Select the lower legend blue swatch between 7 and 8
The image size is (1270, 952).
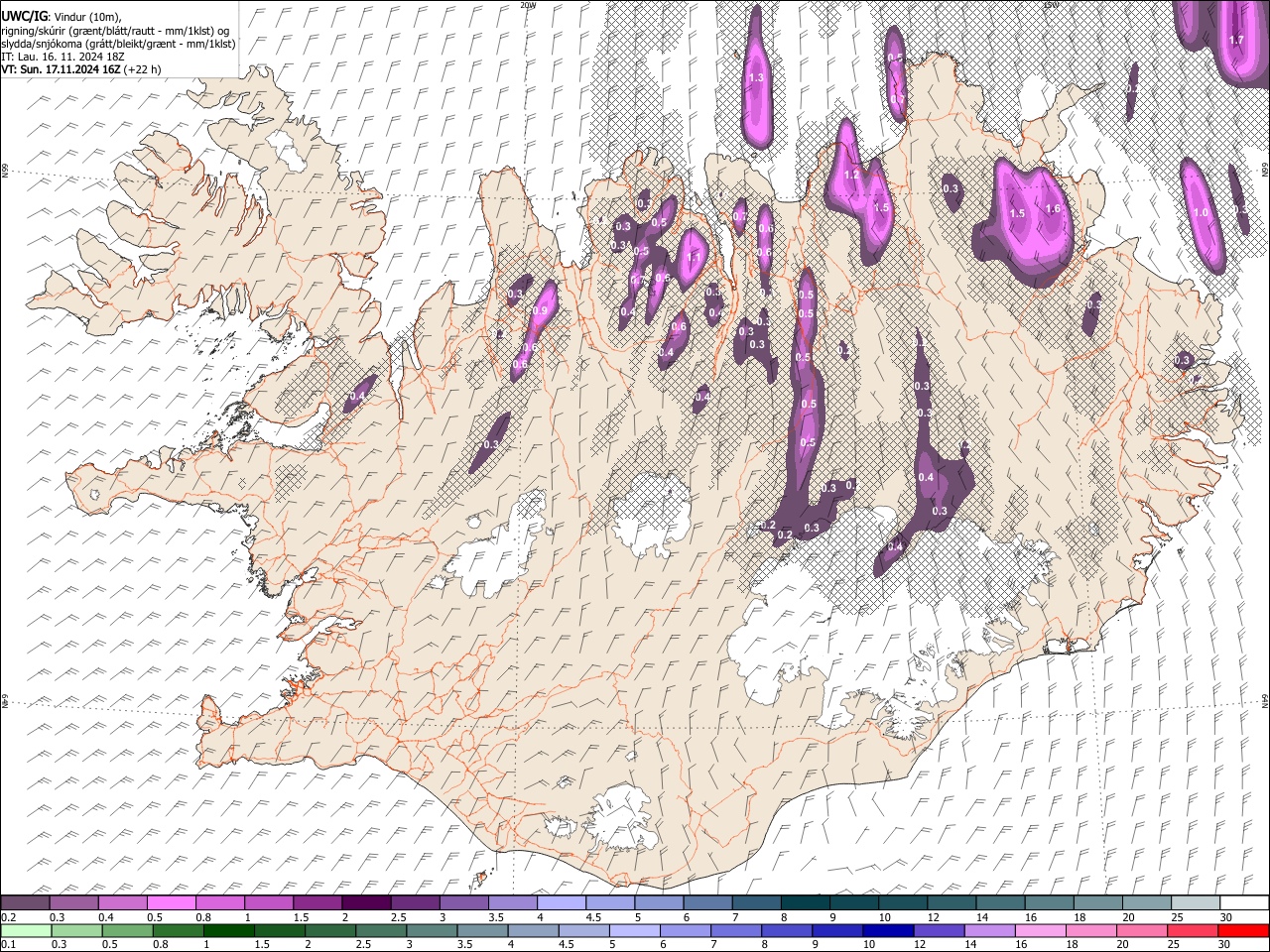click(x=735, y=930)
